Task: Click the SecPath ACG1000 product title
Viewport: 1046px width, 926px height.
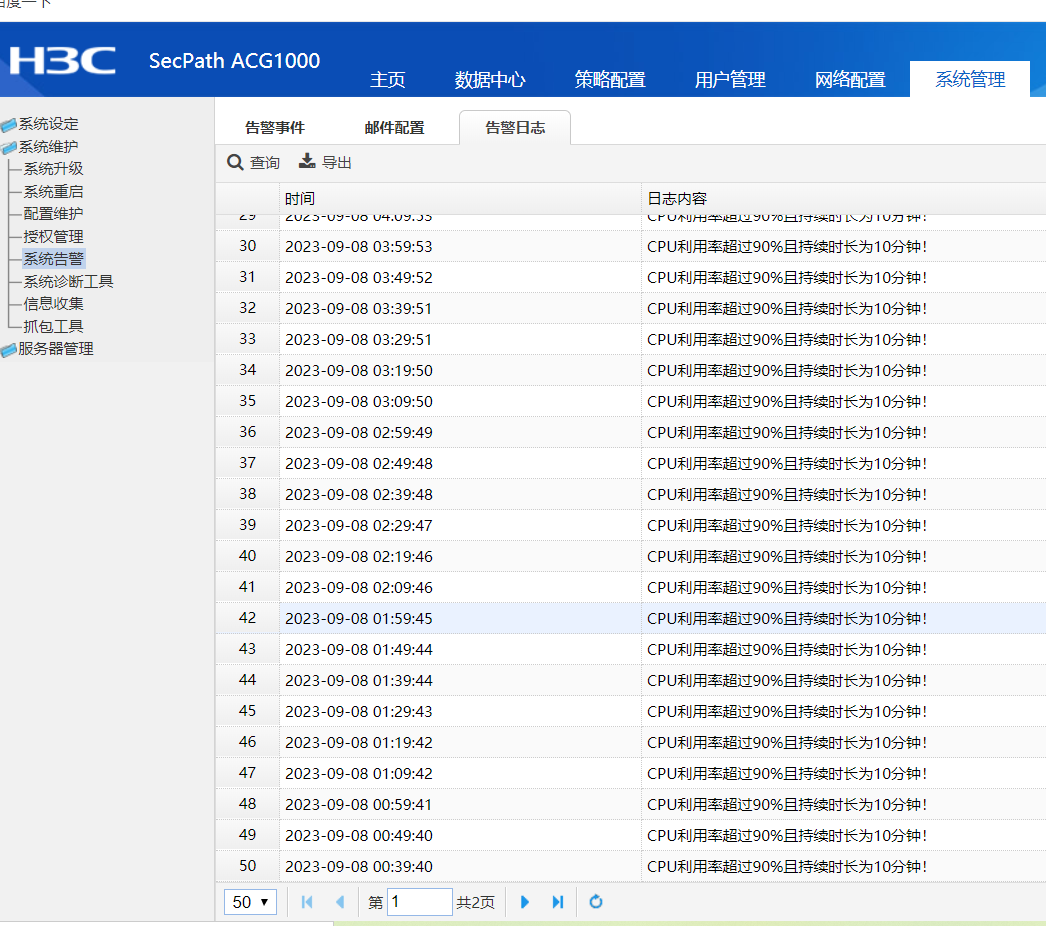Action: [234, 61]
